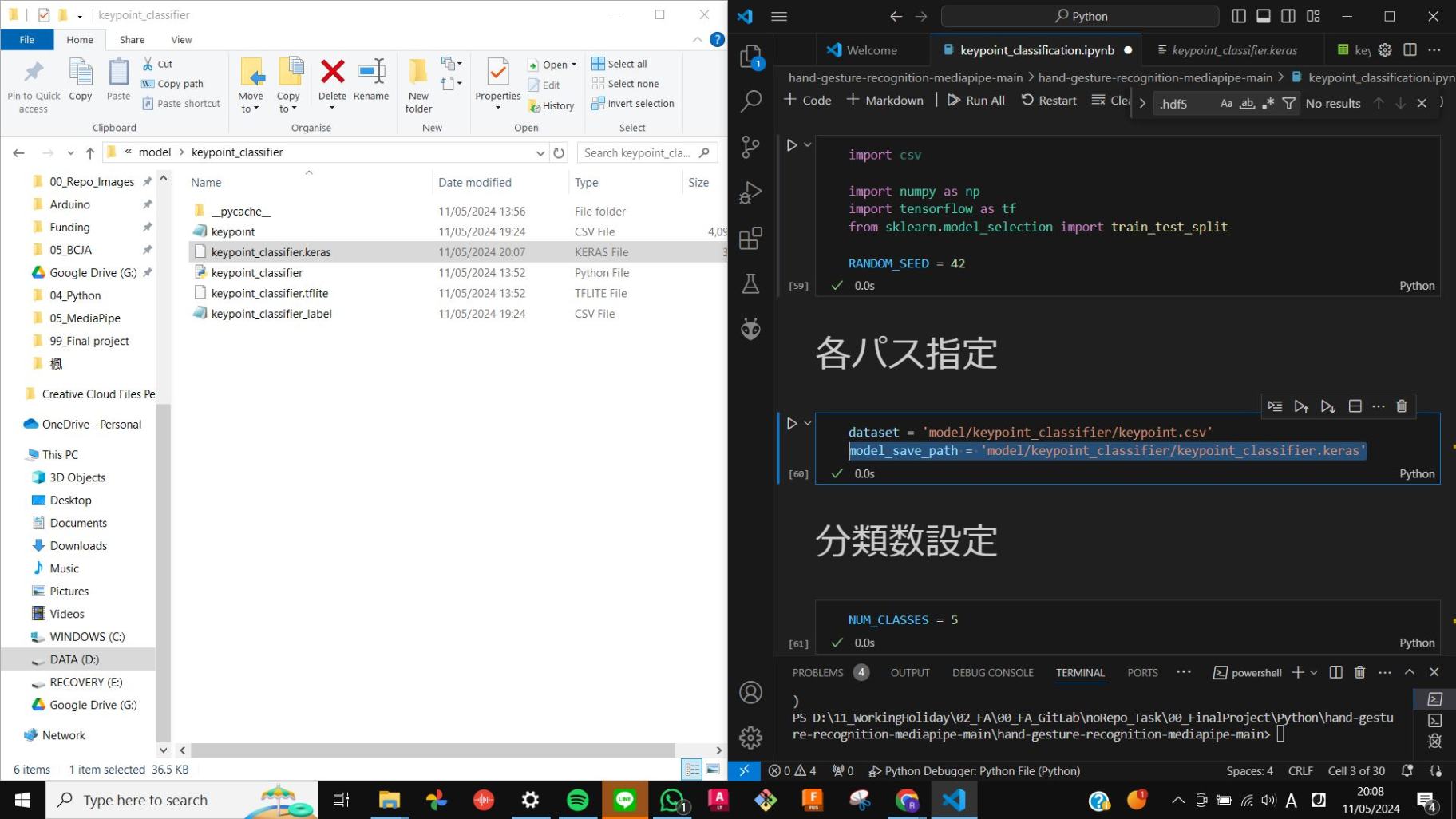Toggle find filters funnel button
1456x819 pixels.
click(x=1288, y=103)
